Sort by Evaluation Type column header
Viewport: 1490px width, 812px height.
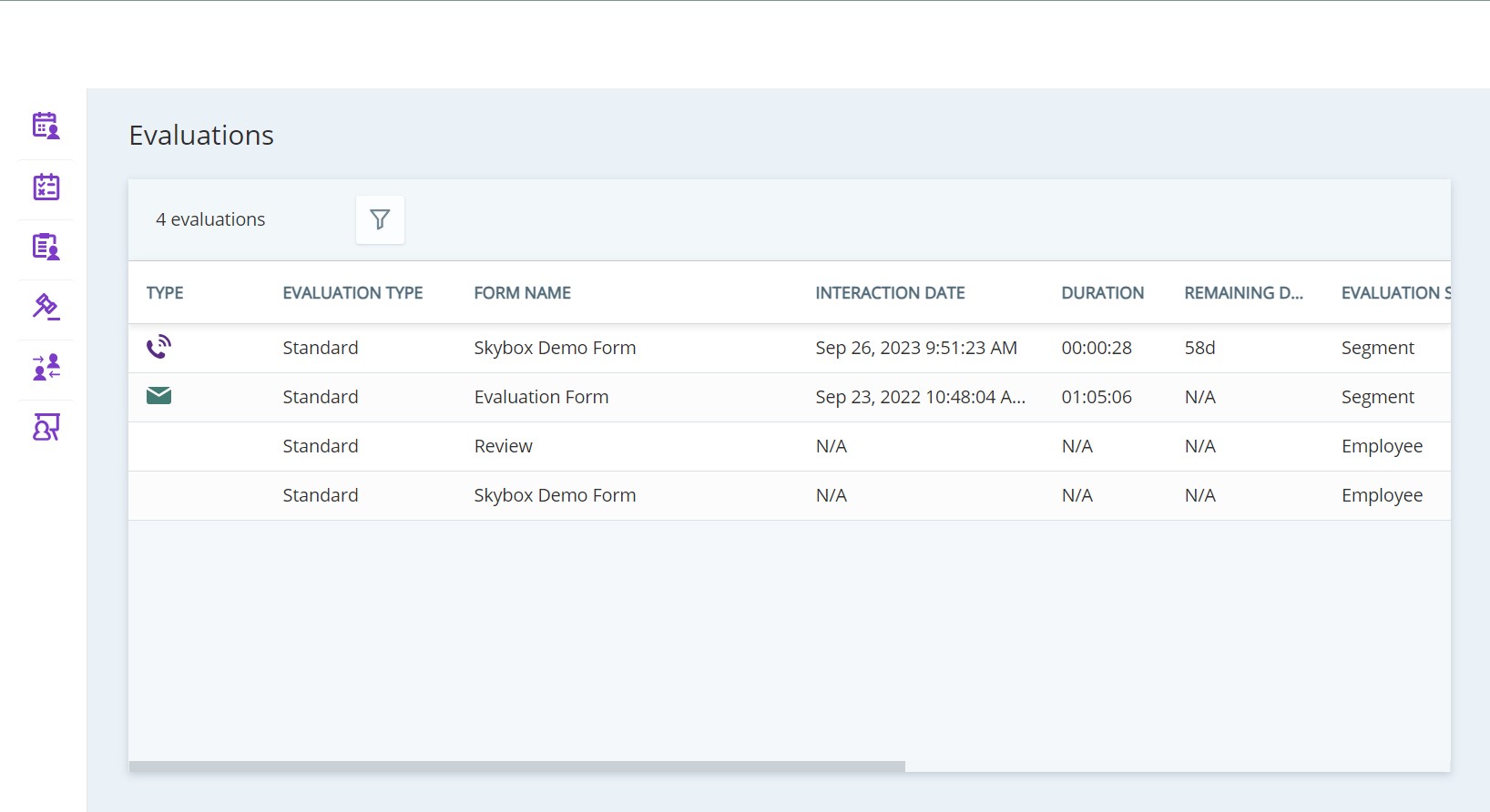click(352, 293)
